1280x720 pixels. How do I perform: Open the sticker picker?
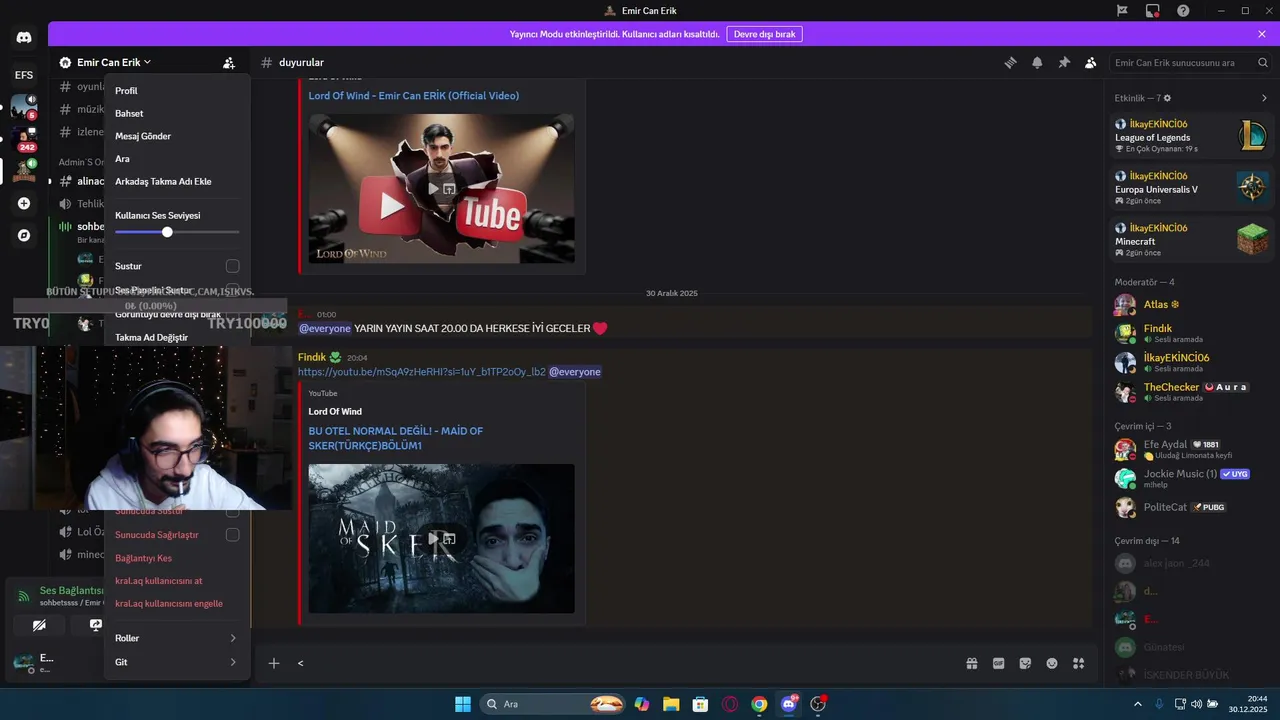(1025, 663)
